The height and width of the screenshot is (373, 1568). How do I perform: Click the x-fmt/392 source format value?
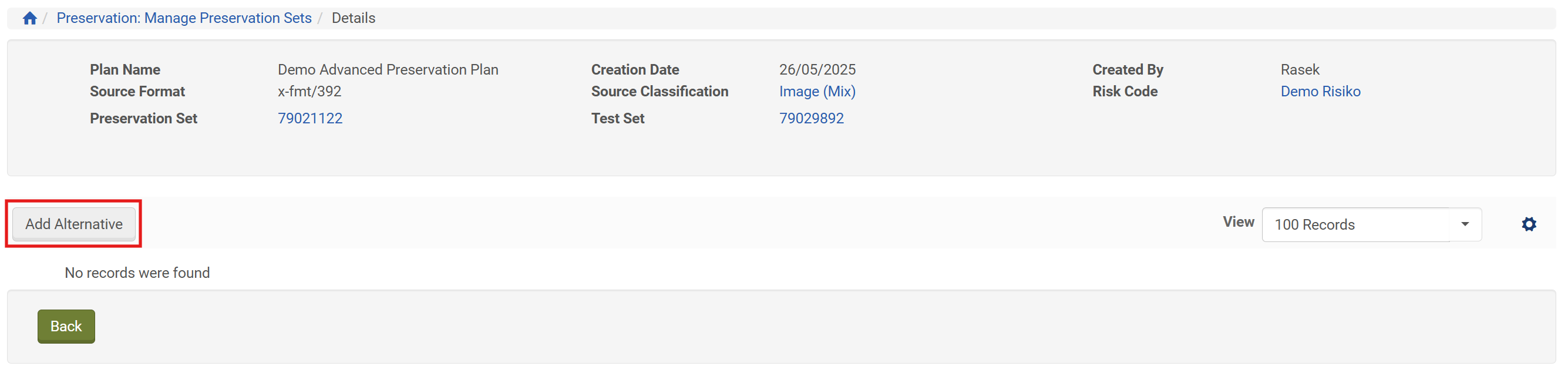coord(309,92)
